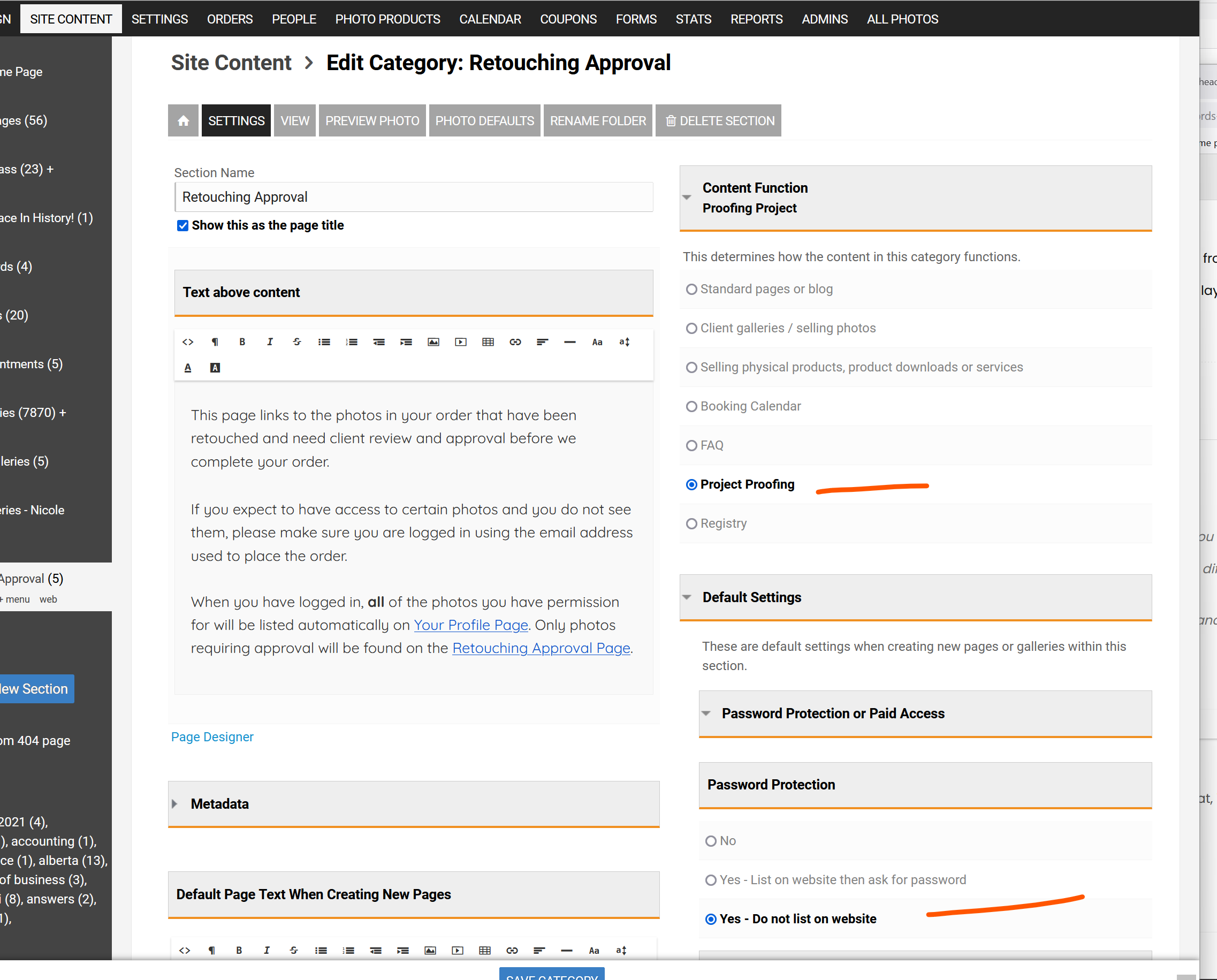The width and height of the screenshot is (1217, 980).
Task: Insert table in Text above content editor
Action: pyautogui.click(x=488, y=342)
